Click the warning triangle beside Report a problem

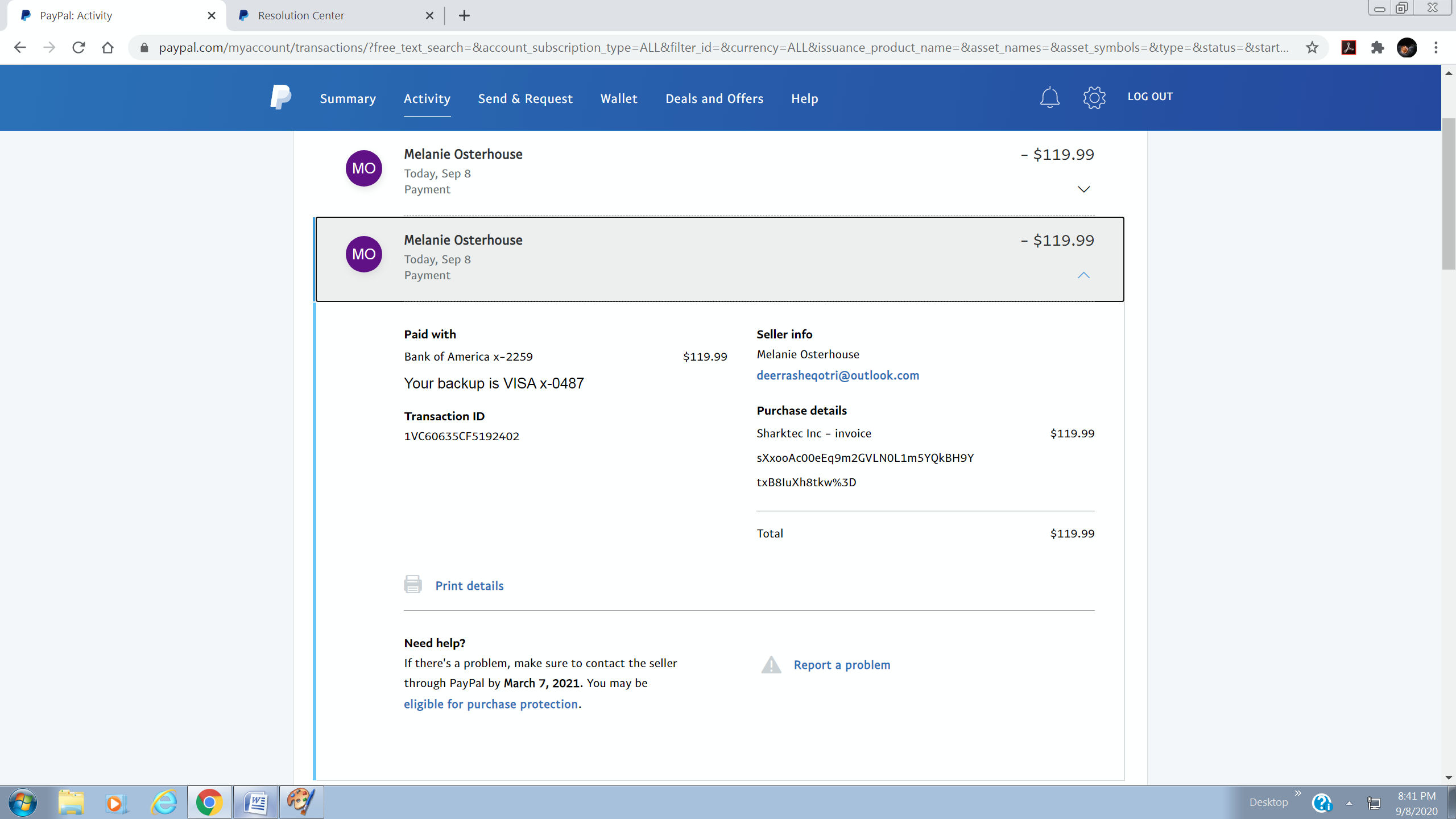pyautogui.click(x=771, y=664)
